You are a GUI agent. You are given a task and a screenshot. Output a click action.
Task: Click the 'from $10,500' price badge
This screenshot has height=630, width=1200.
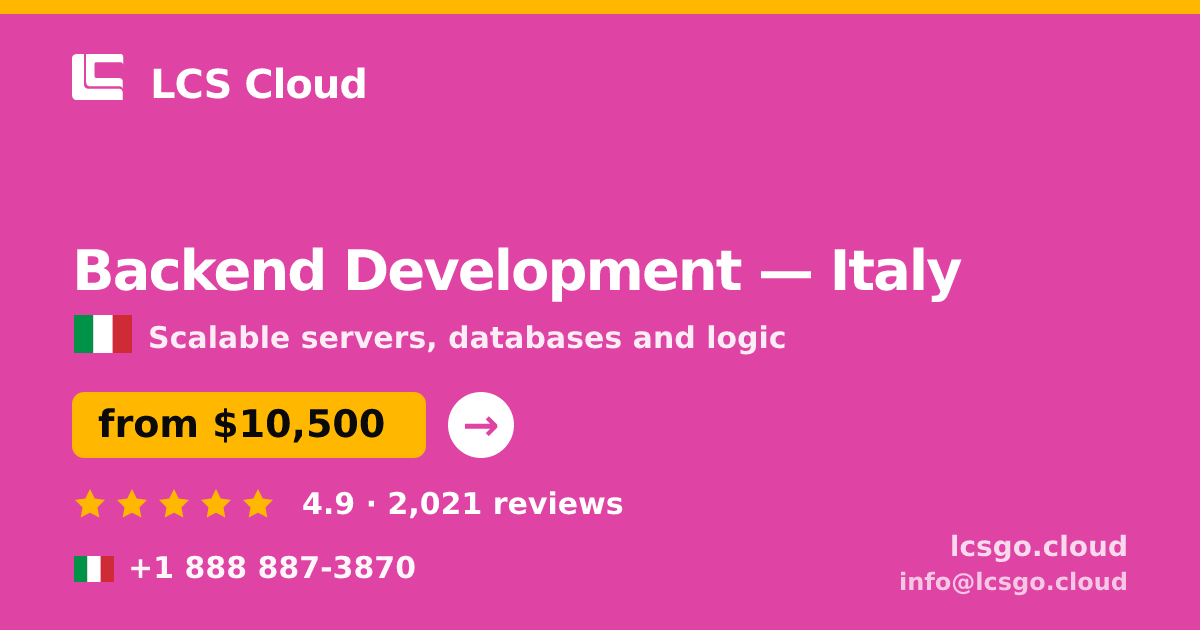249,425
